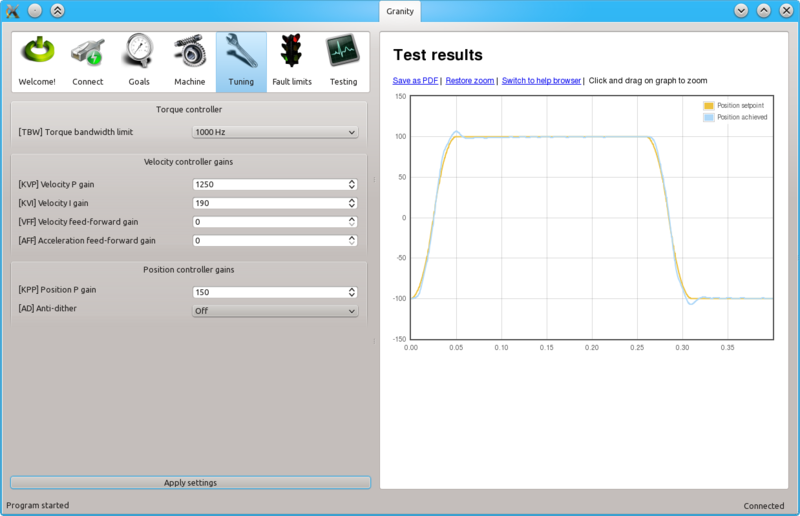Click the double-chevron title bar button

58,10
